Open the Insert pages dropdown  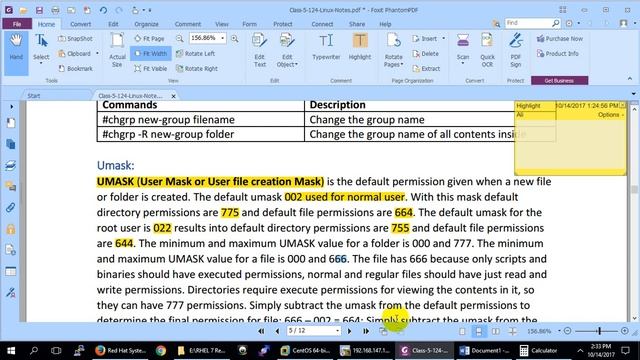444,38
